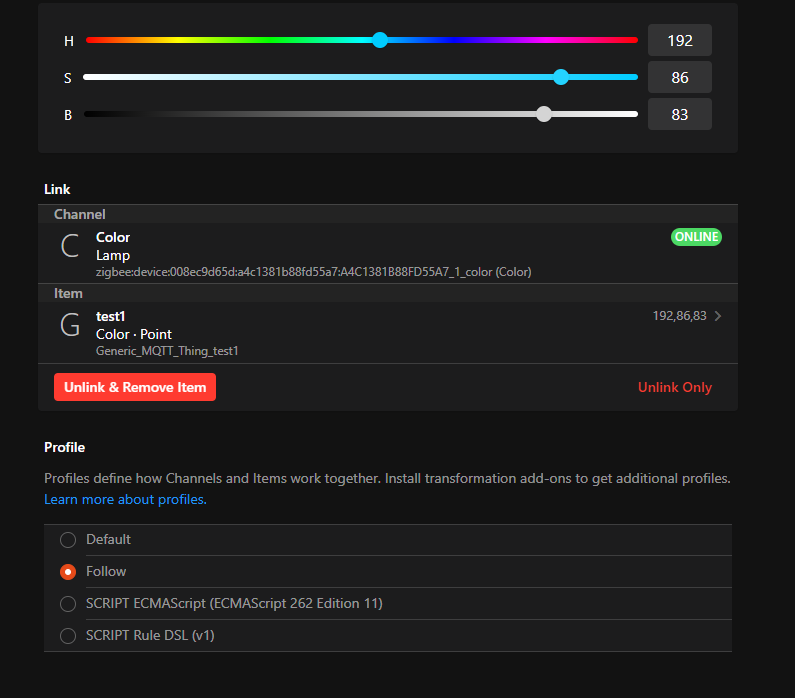This screenshot has width=795, height=698.
Task: Click the test1 item 'G' avatar icon
Action: click(70, 326)
